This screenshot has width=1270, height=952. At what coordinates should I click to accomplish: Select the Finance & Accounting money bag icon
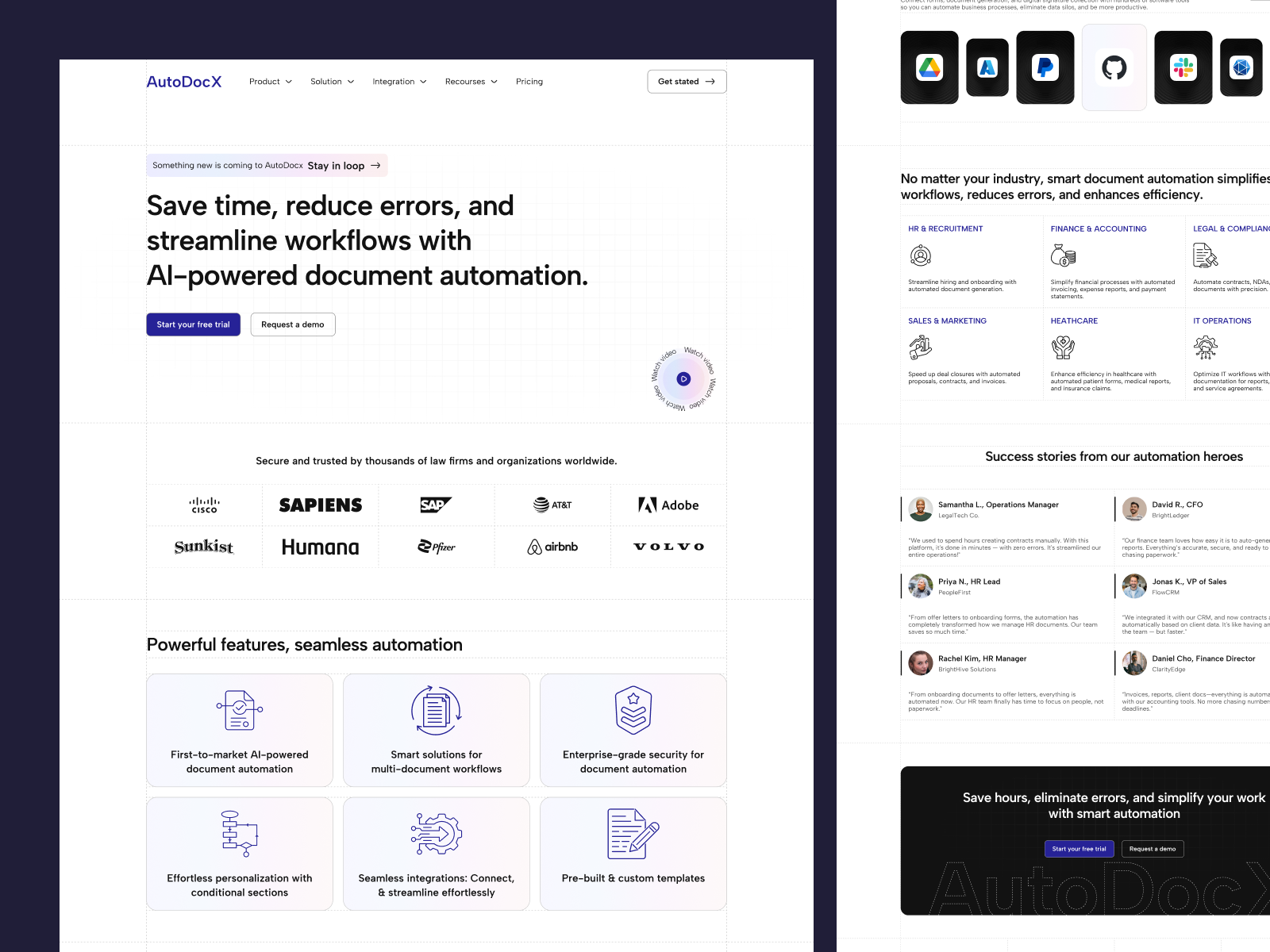(x=1064, y=255)
